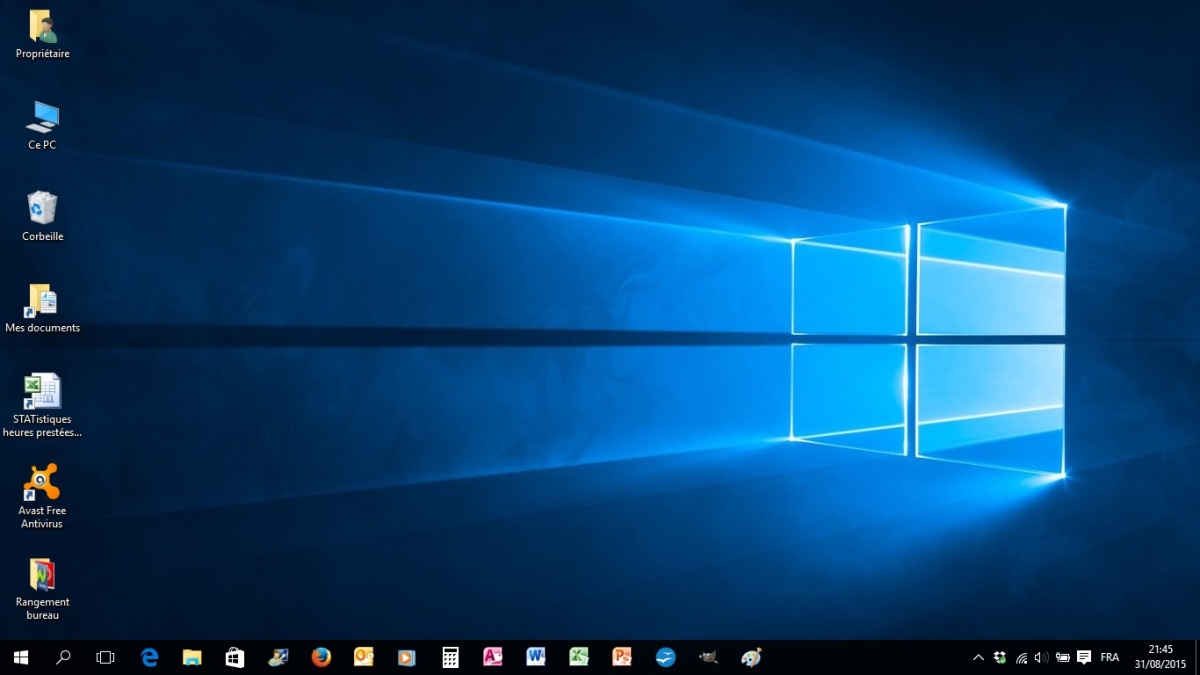Open the Dropbox tray icon
The image size is (1200, 675).
[1000, 657]
